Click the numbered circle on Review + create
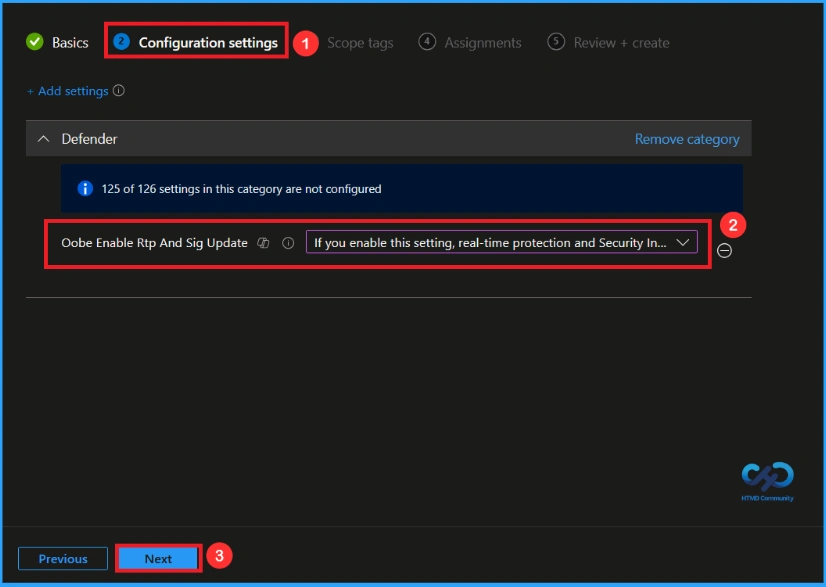 coord(555,42)
